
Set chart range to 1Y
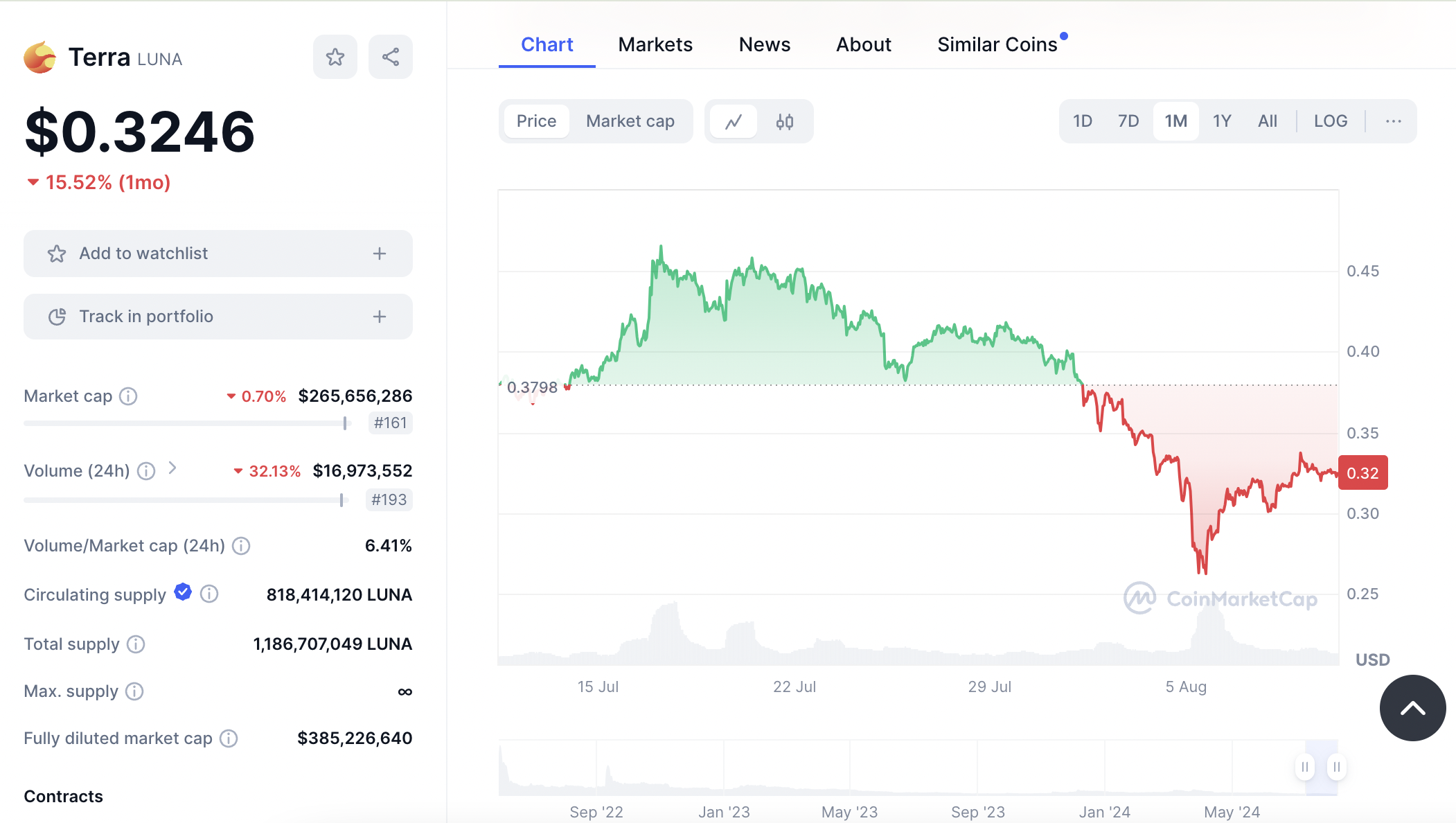1222,121
